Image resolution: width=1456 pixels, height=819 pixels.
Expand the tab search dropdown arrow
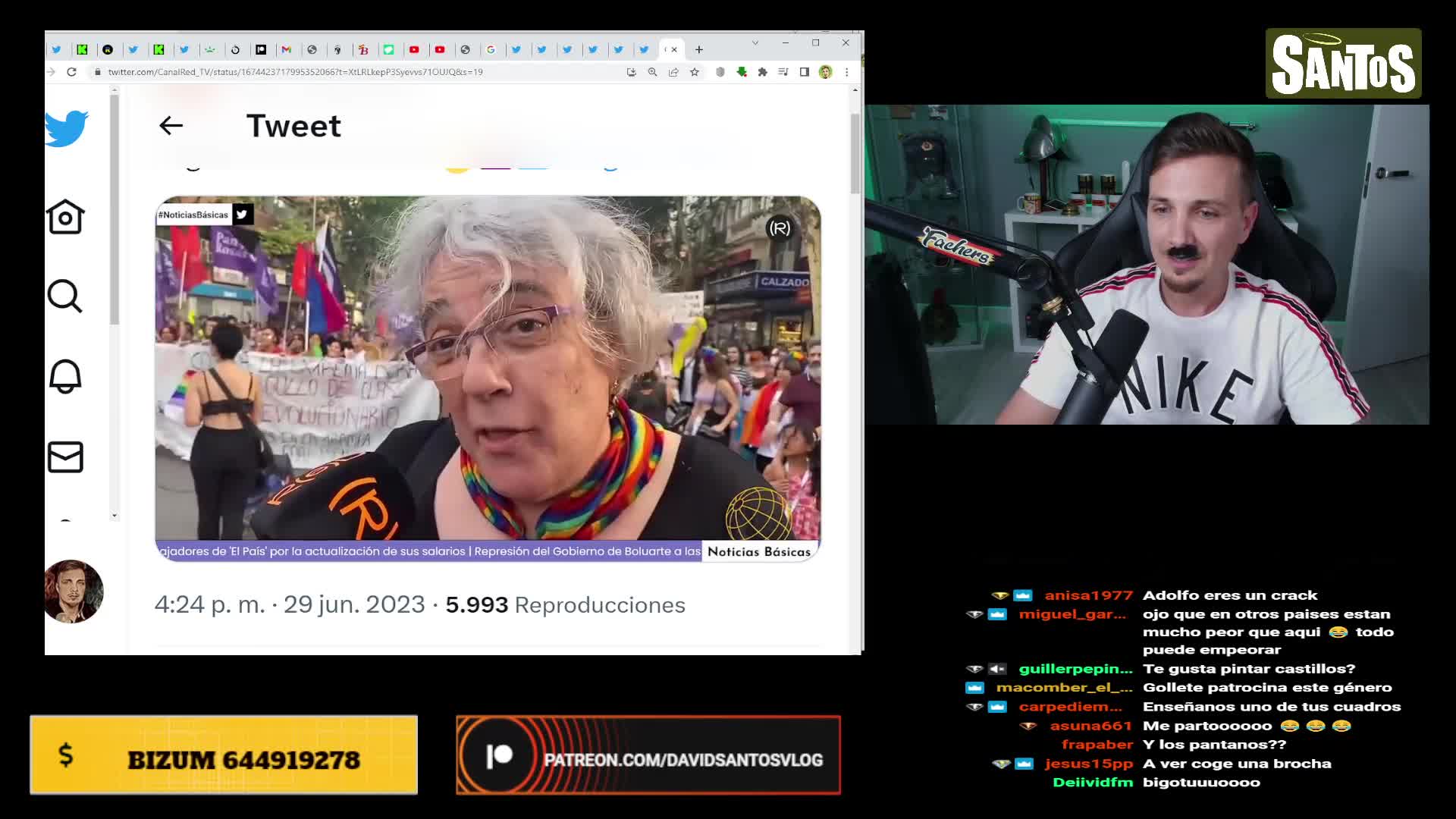tap(755, 42)
